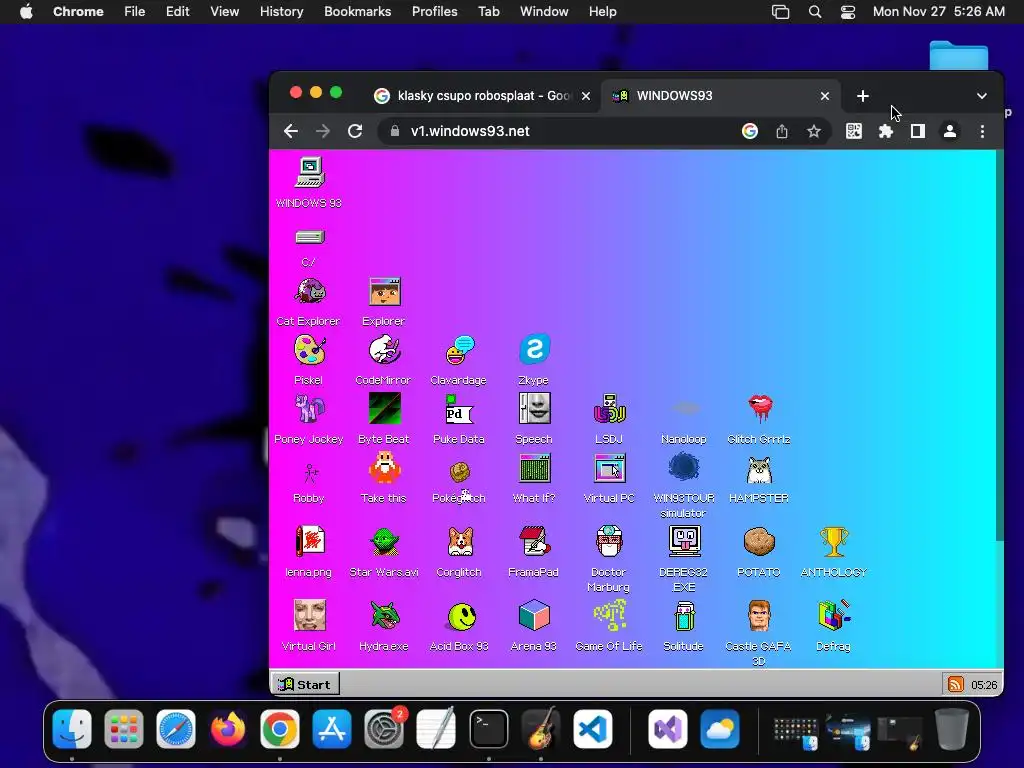Open the Speech app icon
This screenshot has width=1024, height=768.
coord(534,409)
